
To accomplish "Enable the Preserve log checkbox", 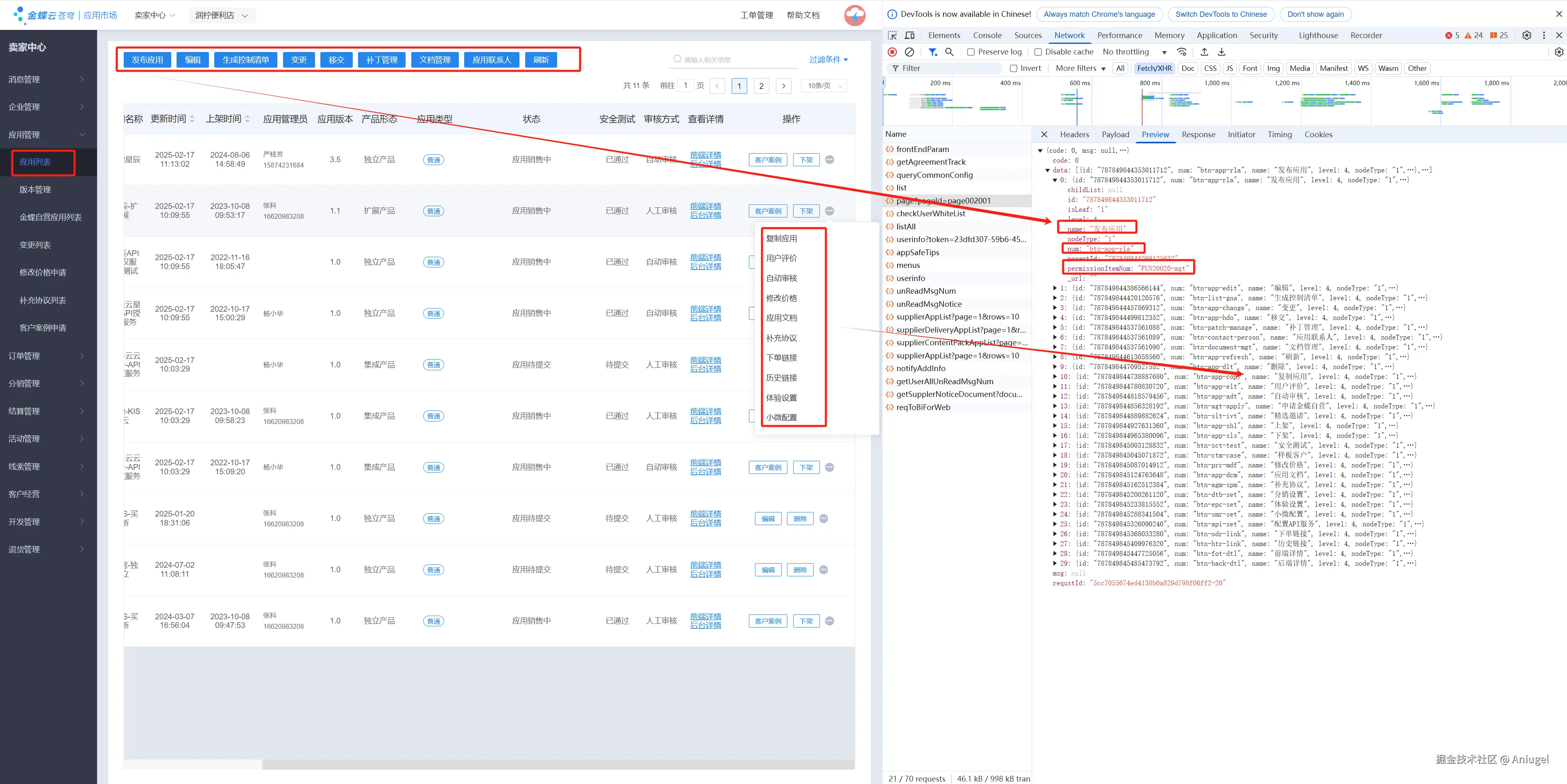I will (971, 52).
